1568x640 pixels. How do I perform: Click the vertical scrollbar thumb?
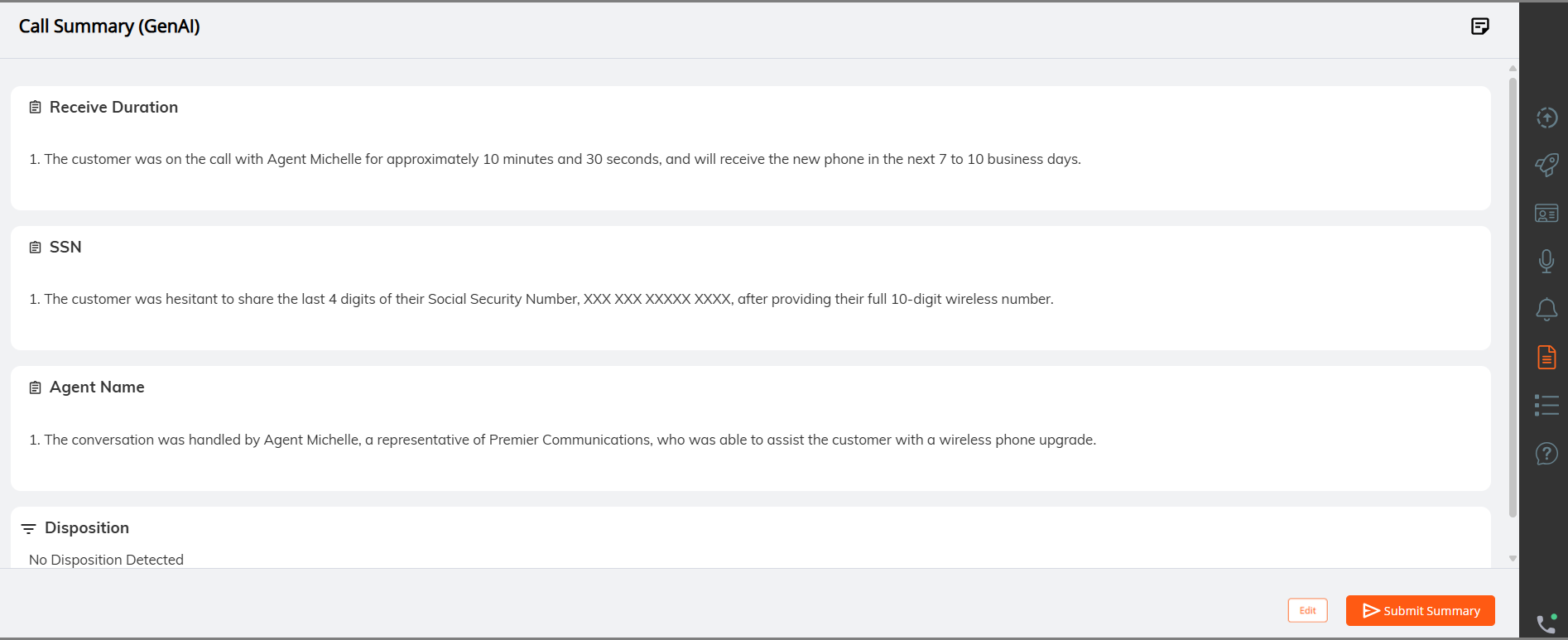[1513, 297]
